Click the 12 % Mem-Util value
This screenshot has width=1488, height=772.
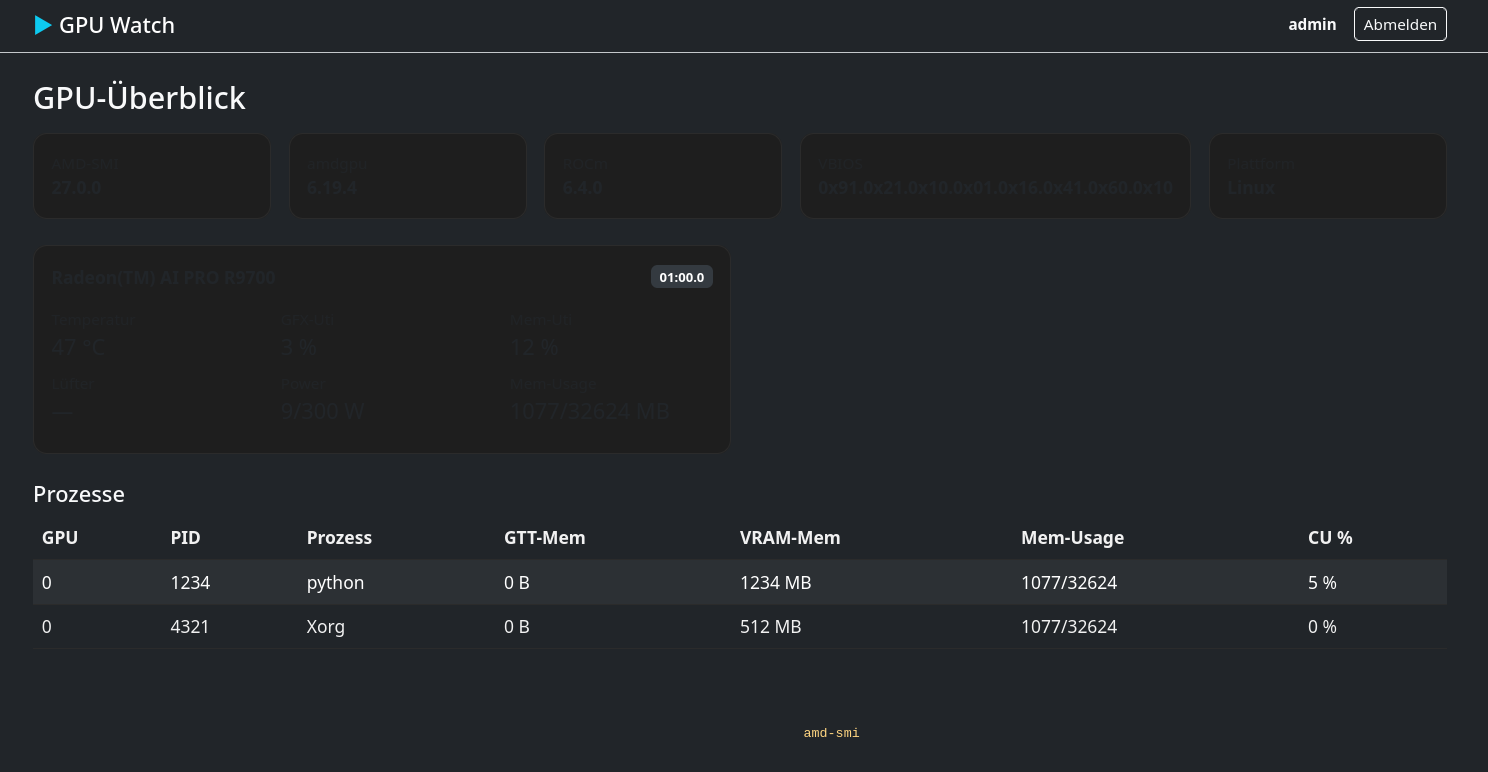tap(534, 347)
